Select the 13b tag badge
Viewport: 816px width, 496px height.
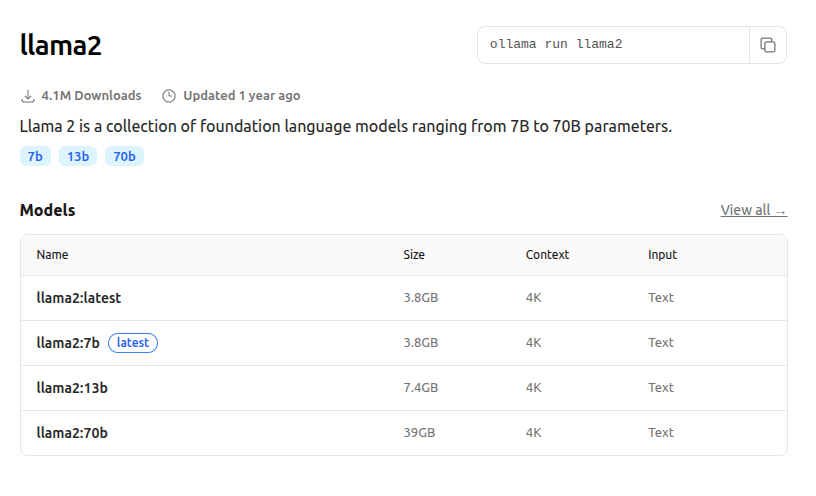(x=78, y=156)
